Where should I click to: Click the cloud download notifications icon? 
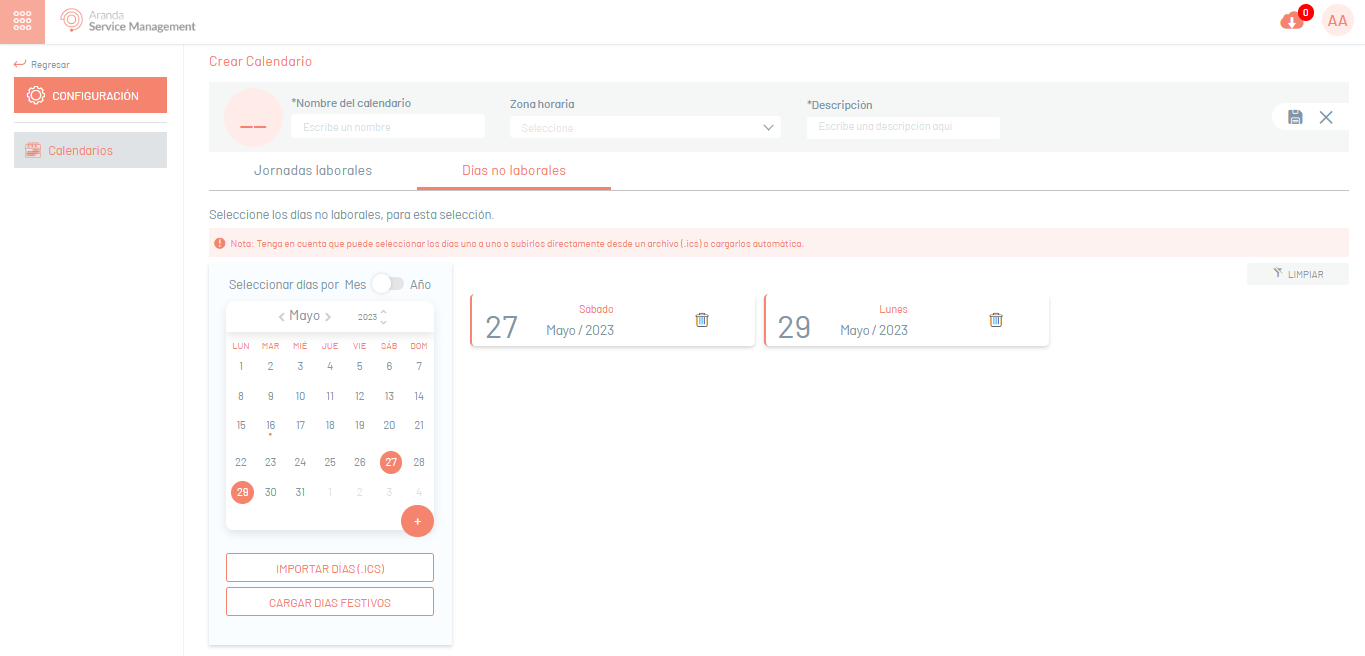point(1292,21)
